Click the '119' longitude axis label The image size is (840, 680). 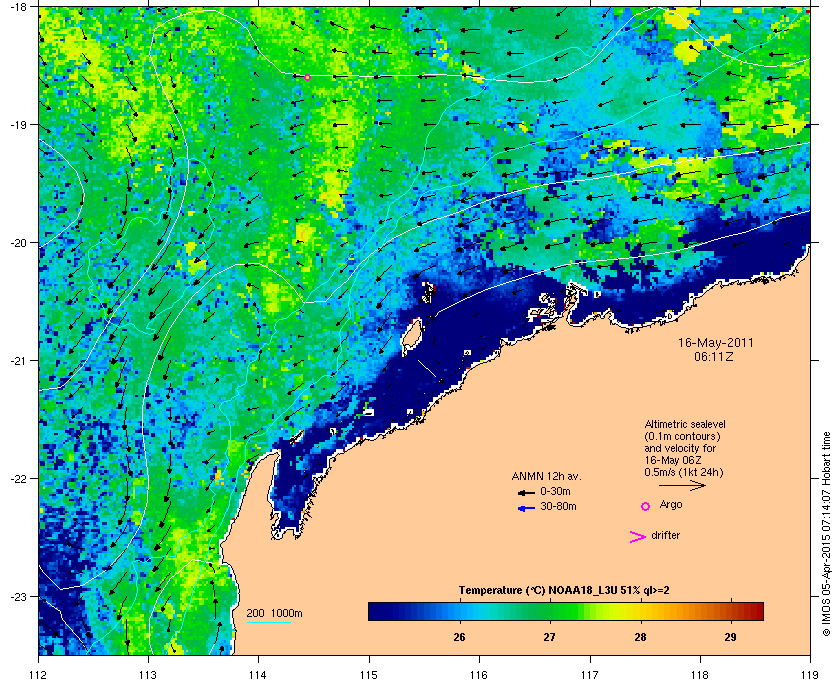810,675
